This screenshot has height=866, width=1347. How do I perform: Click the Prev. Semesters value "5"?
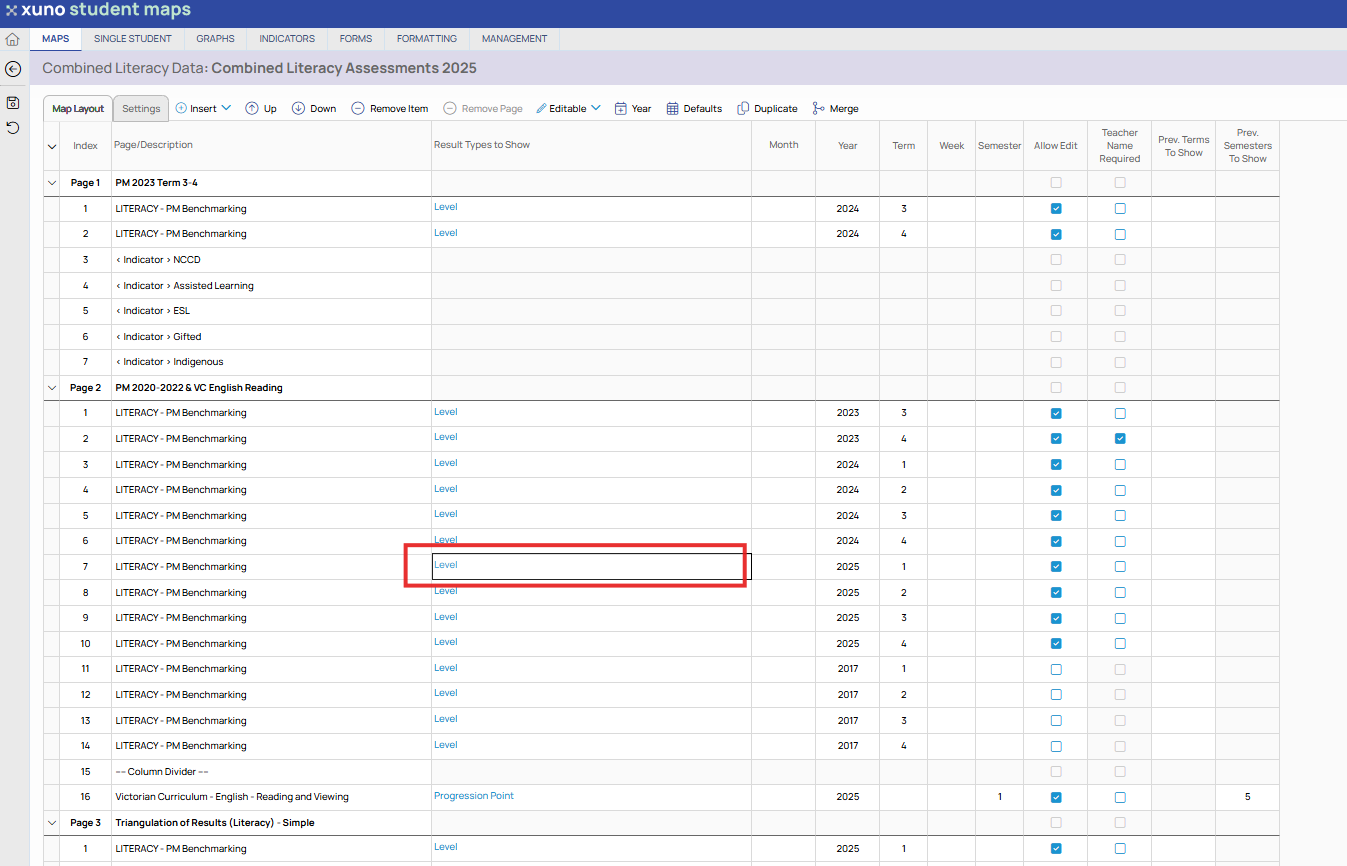[x=1247, y=797]
